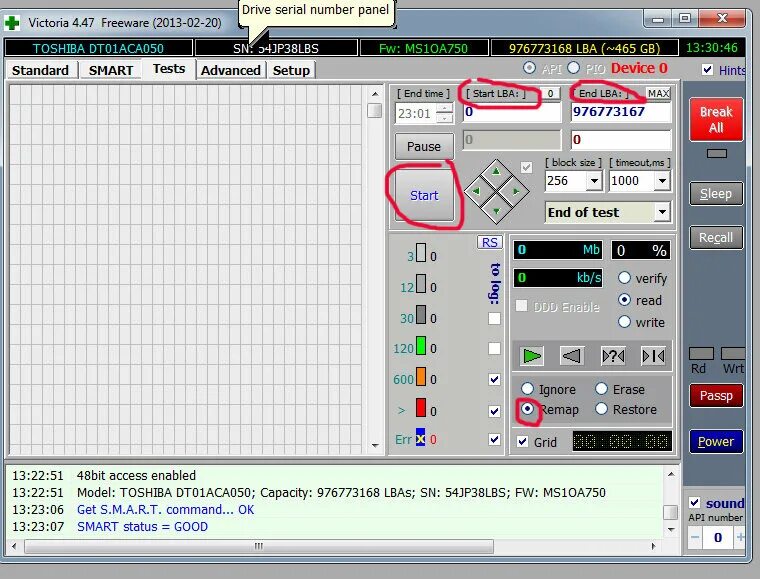Click the Passp button
Image resolution: width=760 pixels, height=579 pixels.
[x=716, y=396]
